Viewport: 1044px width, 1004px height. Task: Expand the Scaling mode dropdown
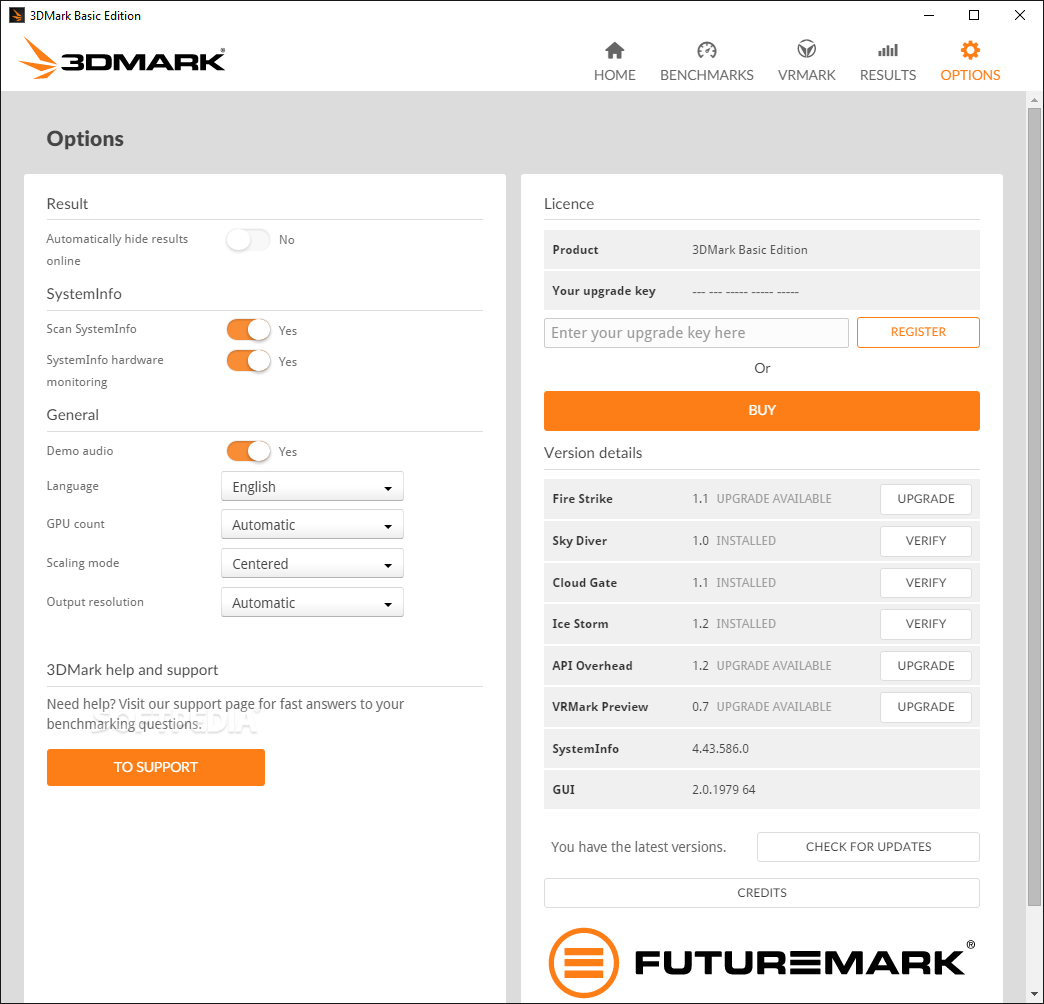click(312, 563)
